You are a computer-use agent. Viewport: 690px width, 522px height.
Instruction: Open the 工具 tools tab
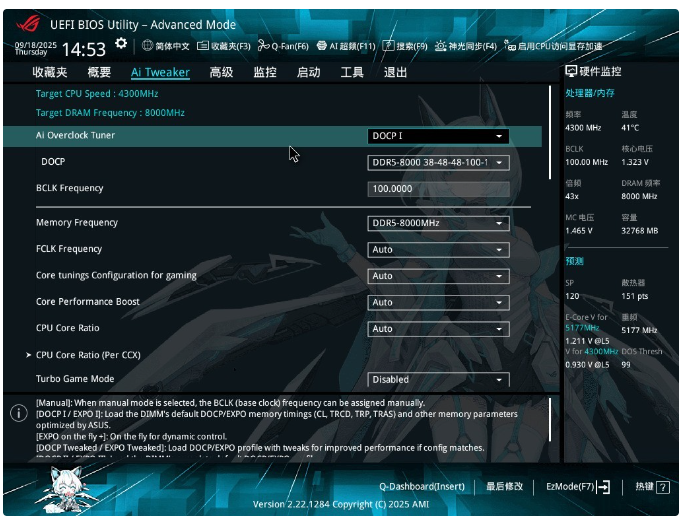(x=352, y=72)
